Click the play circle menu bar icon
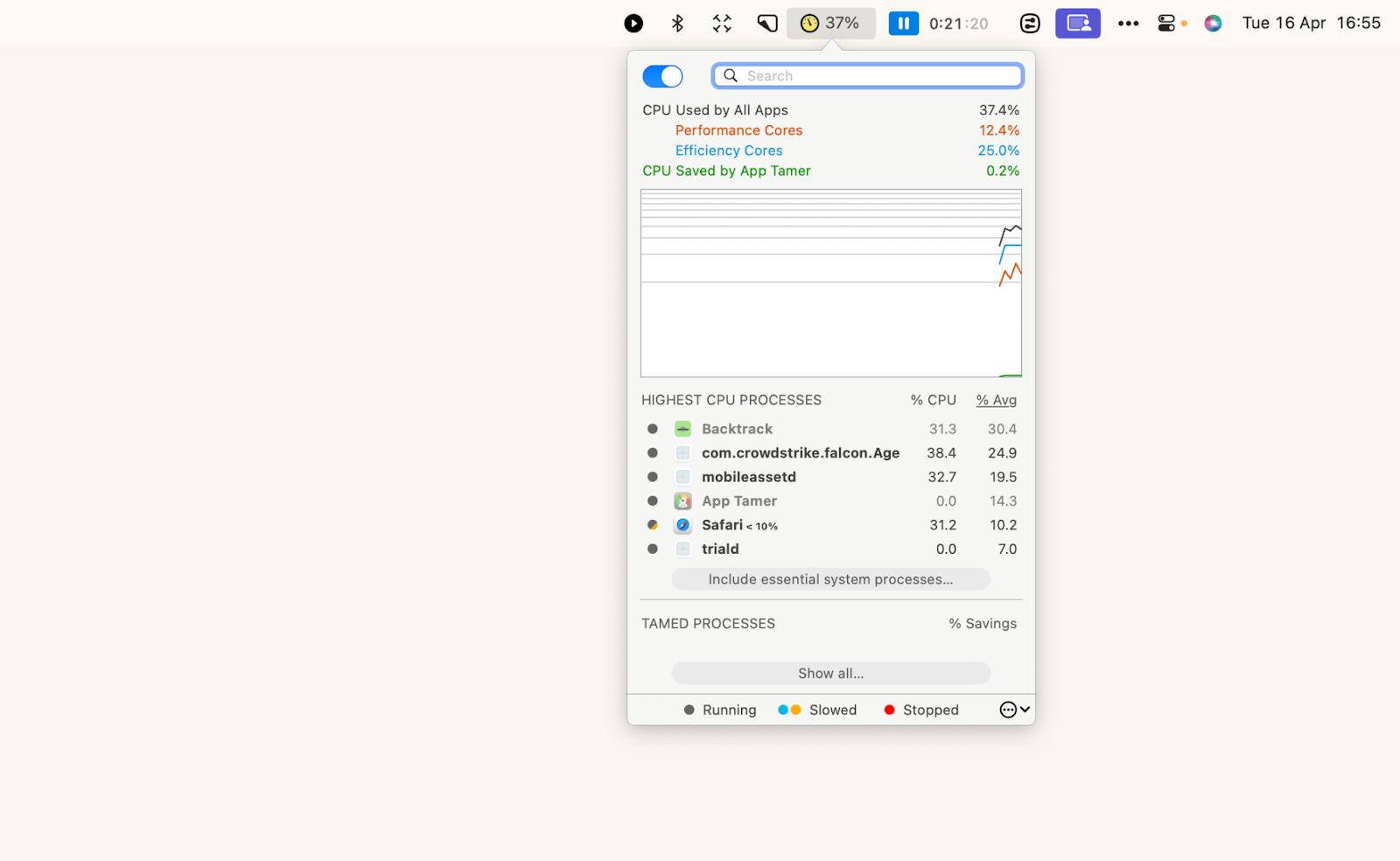The width and height of the screenshot is (1400, 861). 633,24
